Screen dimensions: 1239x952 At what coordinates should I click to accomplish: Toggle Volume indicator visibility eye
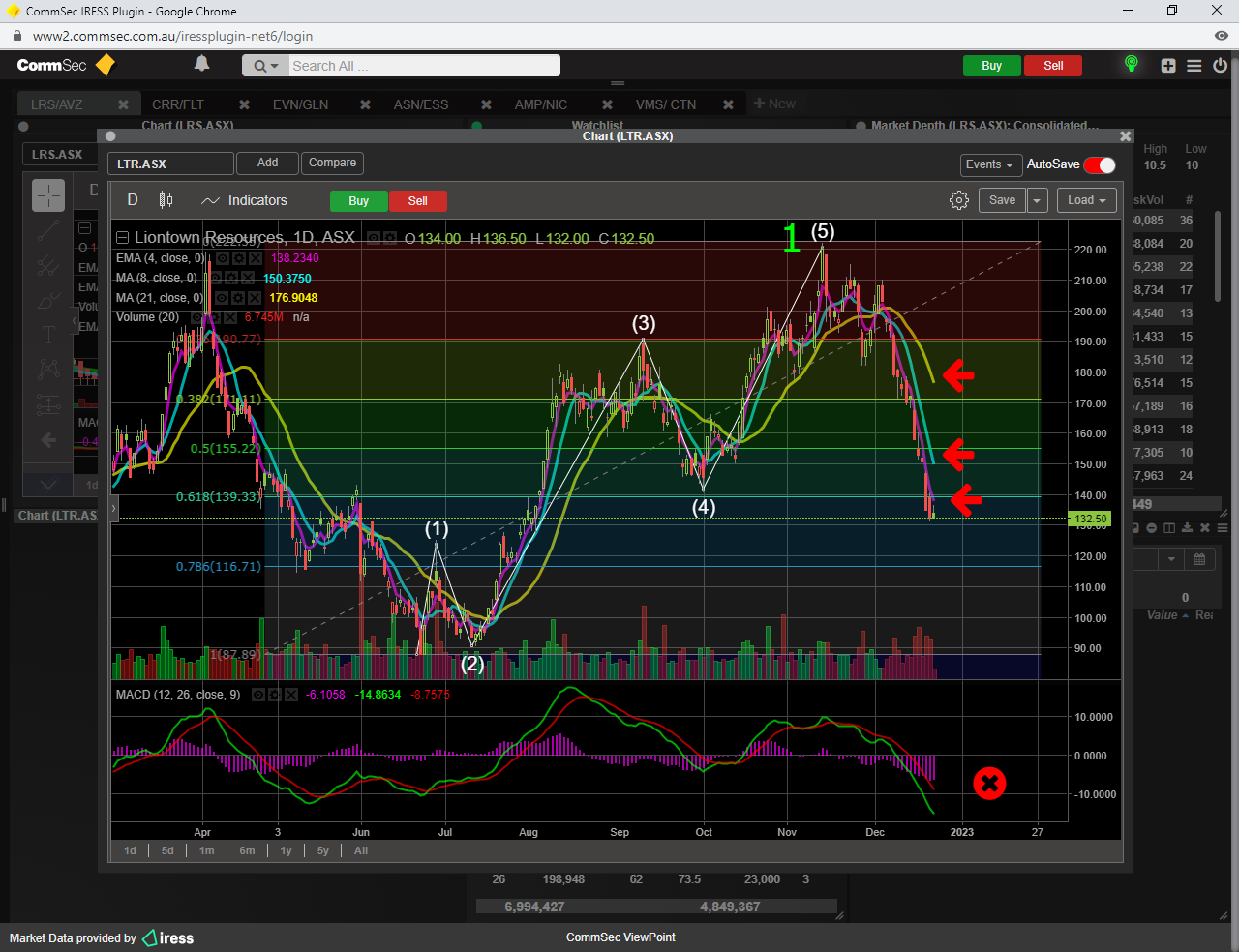click(x=196, y=317)
